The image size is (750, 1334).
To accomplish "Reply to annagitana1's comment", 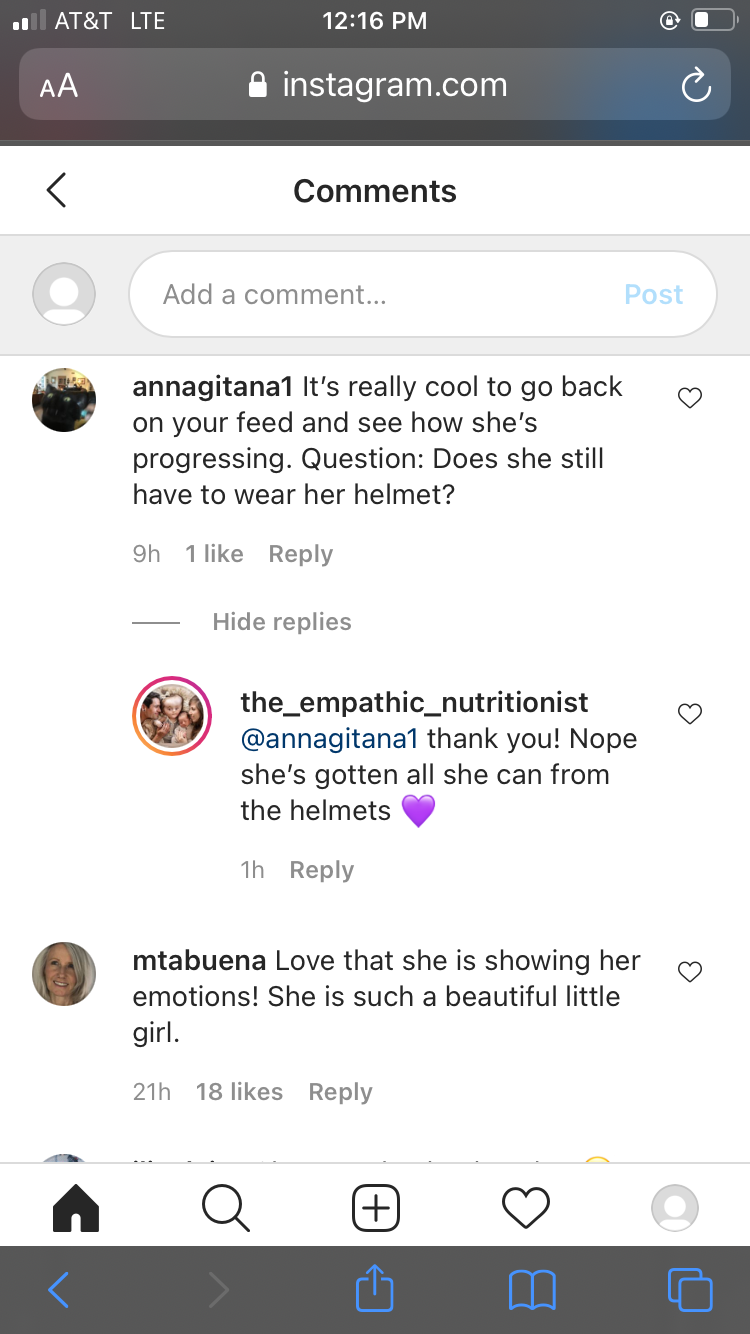I will pos(300,554).
